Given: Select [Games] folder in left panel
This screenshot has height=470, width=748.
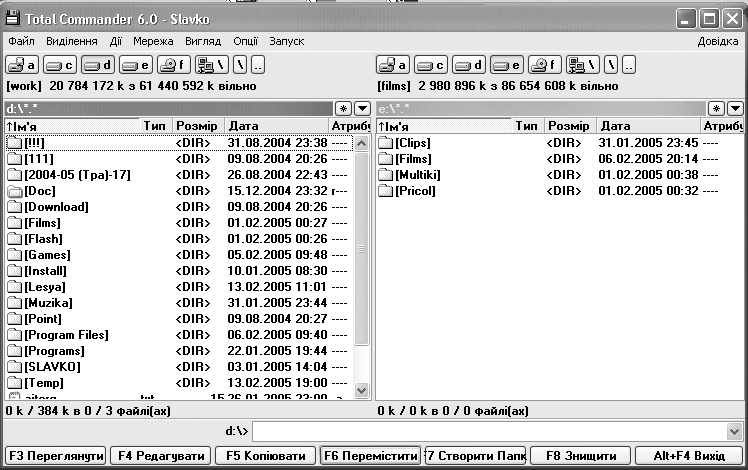Looking at the screenshot, I should pos(179,255).
